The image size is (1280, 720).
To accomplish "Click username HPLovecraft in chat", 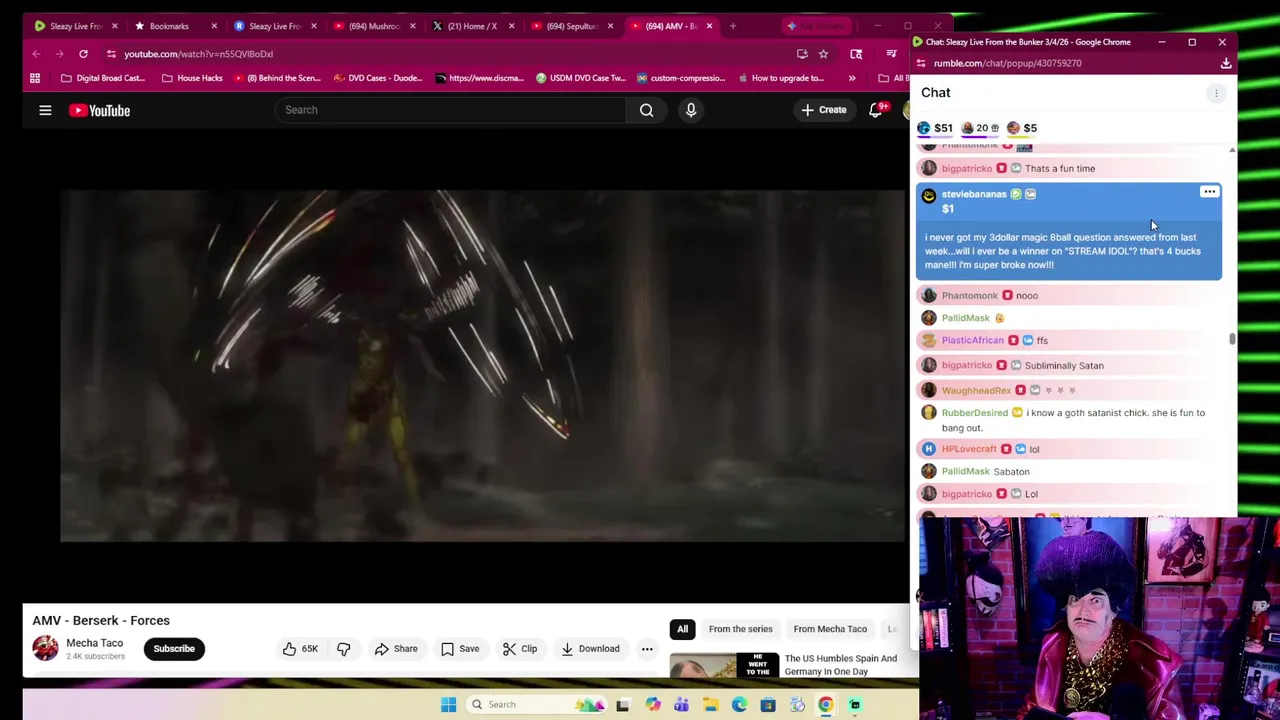I will (x=969, y=449).
